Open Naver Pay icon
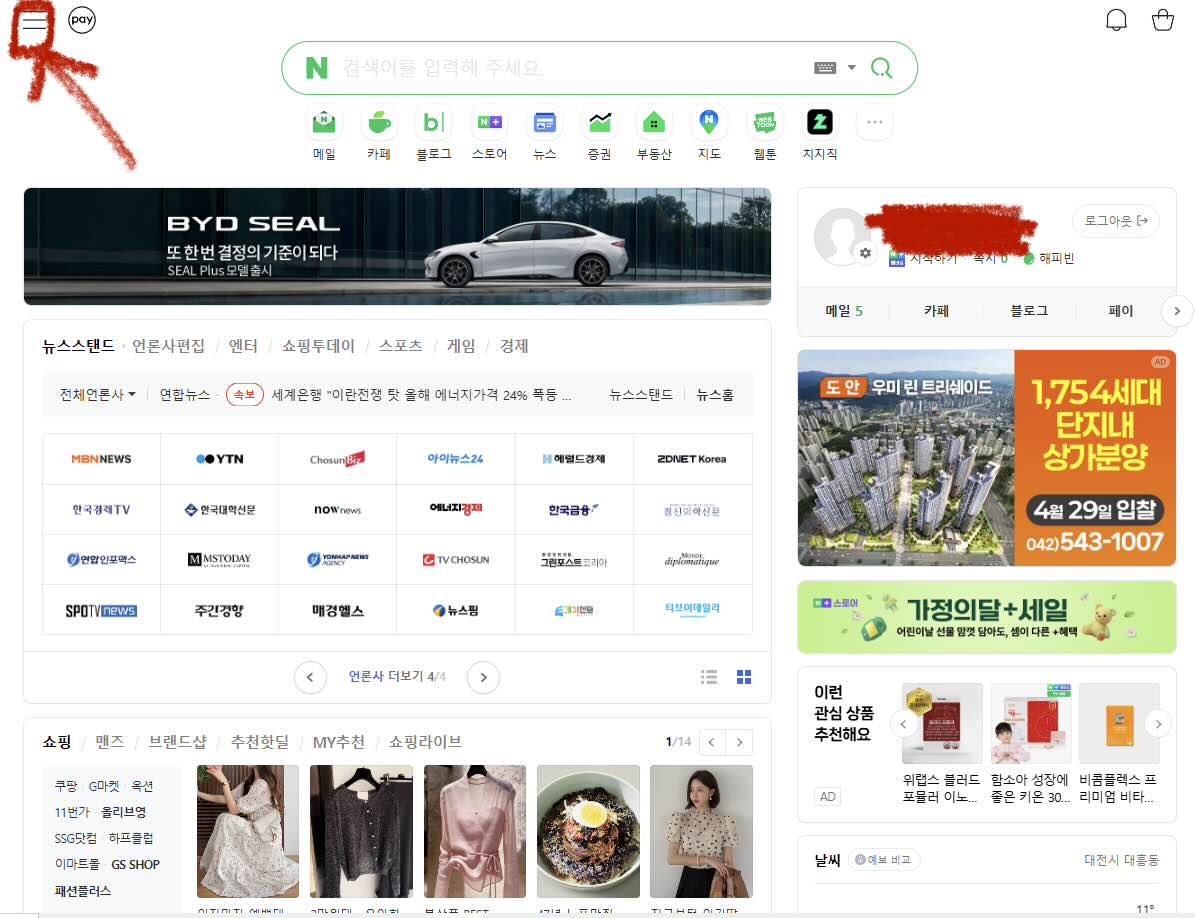Viewport: 1195px width, 918px height. tap(82, 20)
